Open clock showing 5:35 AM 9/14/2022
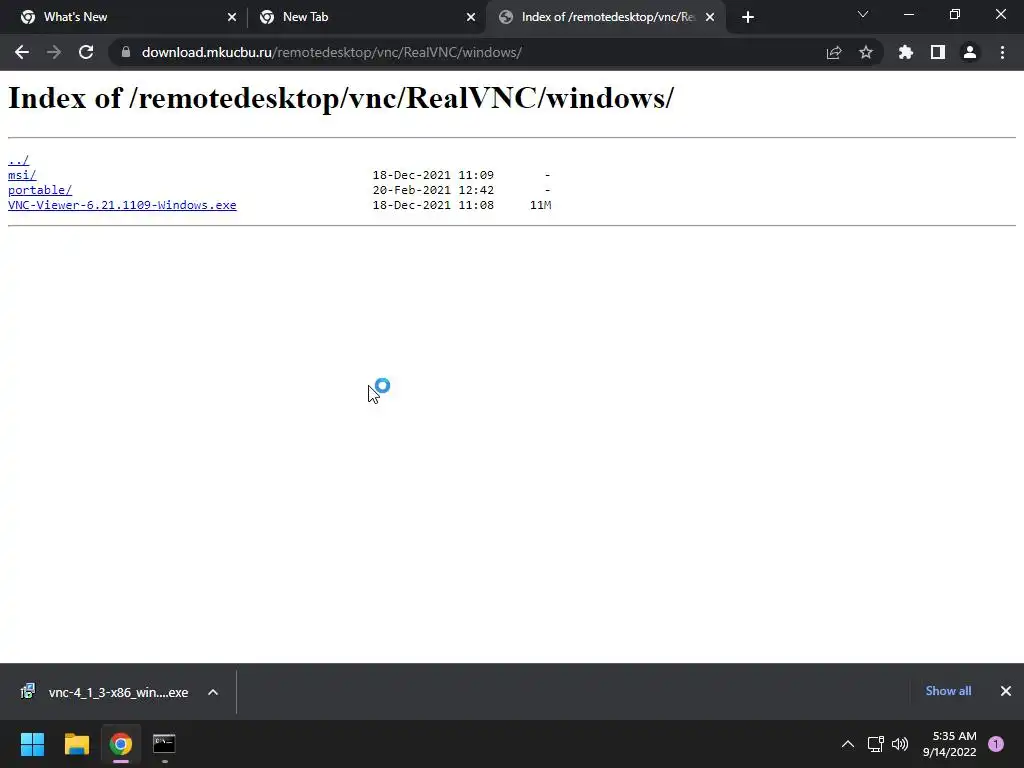1024x768 pixels. (x=950, y=744)
